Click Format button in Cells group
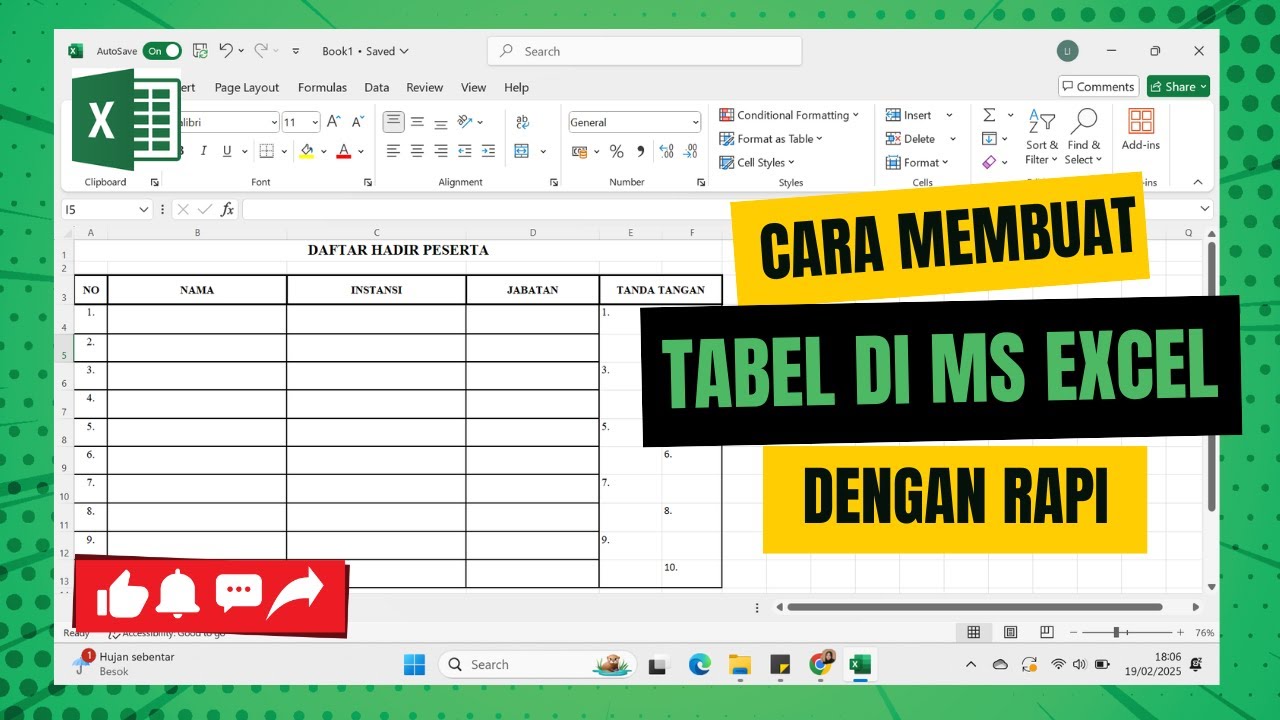The height and width of the screenshot is (720, 1280). 917,163
